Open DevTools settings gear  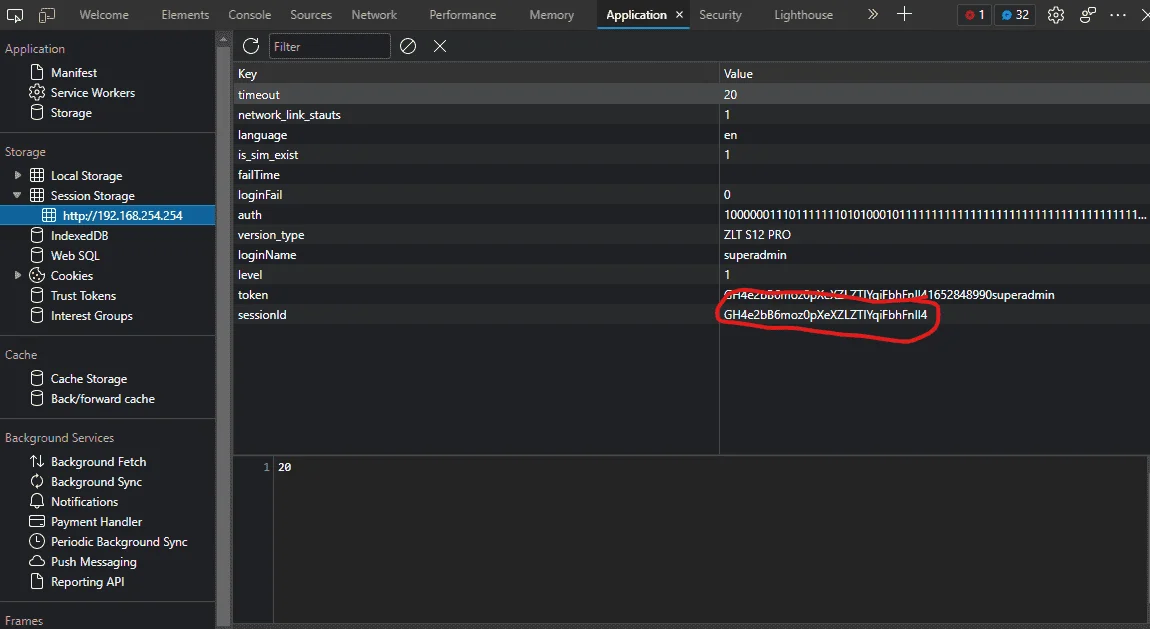[x=1055, y=15]
